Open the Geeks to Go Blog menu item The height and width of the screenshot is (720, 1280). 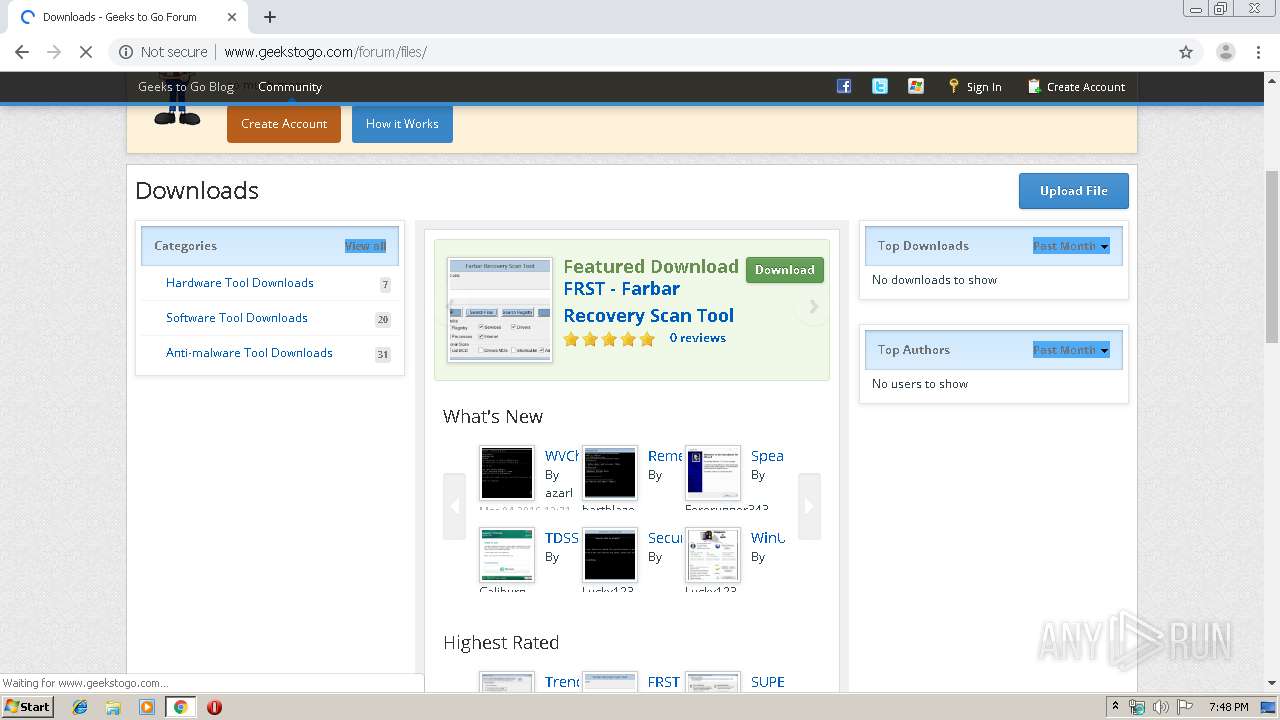click(186, 87)
